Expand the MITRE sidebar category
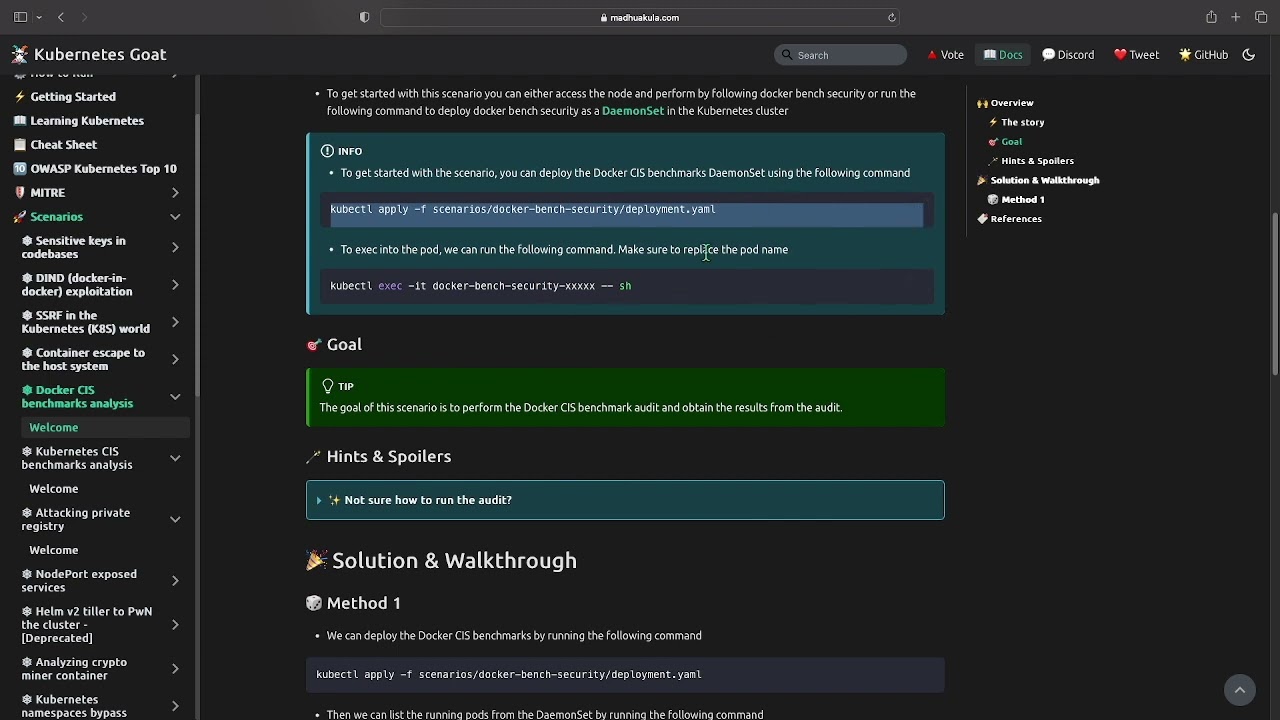This screenshot has width=1280, height=720. pyautogui.click(x=175, y=193)
